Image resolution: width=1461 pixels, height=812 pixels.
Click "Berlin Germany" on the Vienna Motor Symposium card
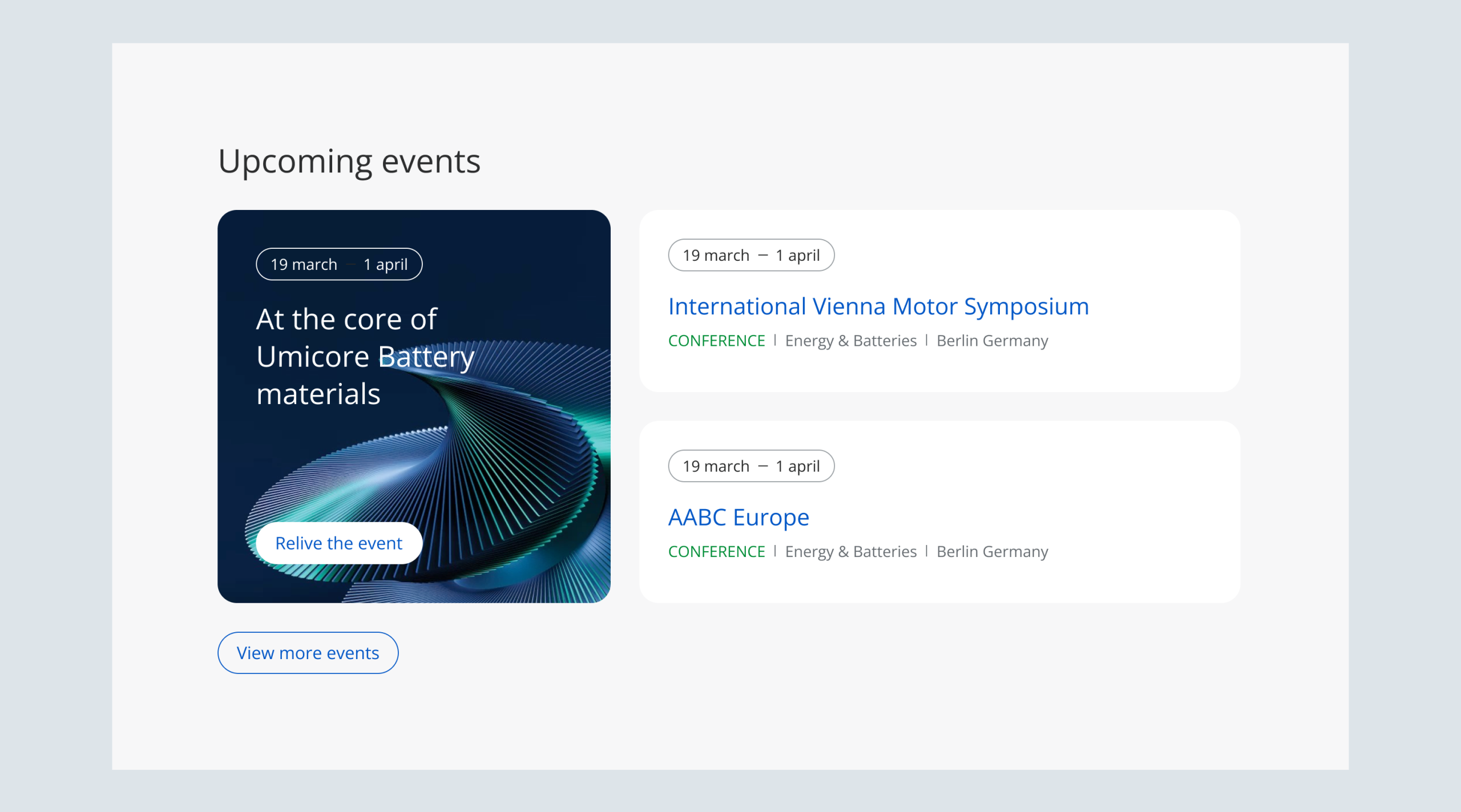(x=992, y=341)
